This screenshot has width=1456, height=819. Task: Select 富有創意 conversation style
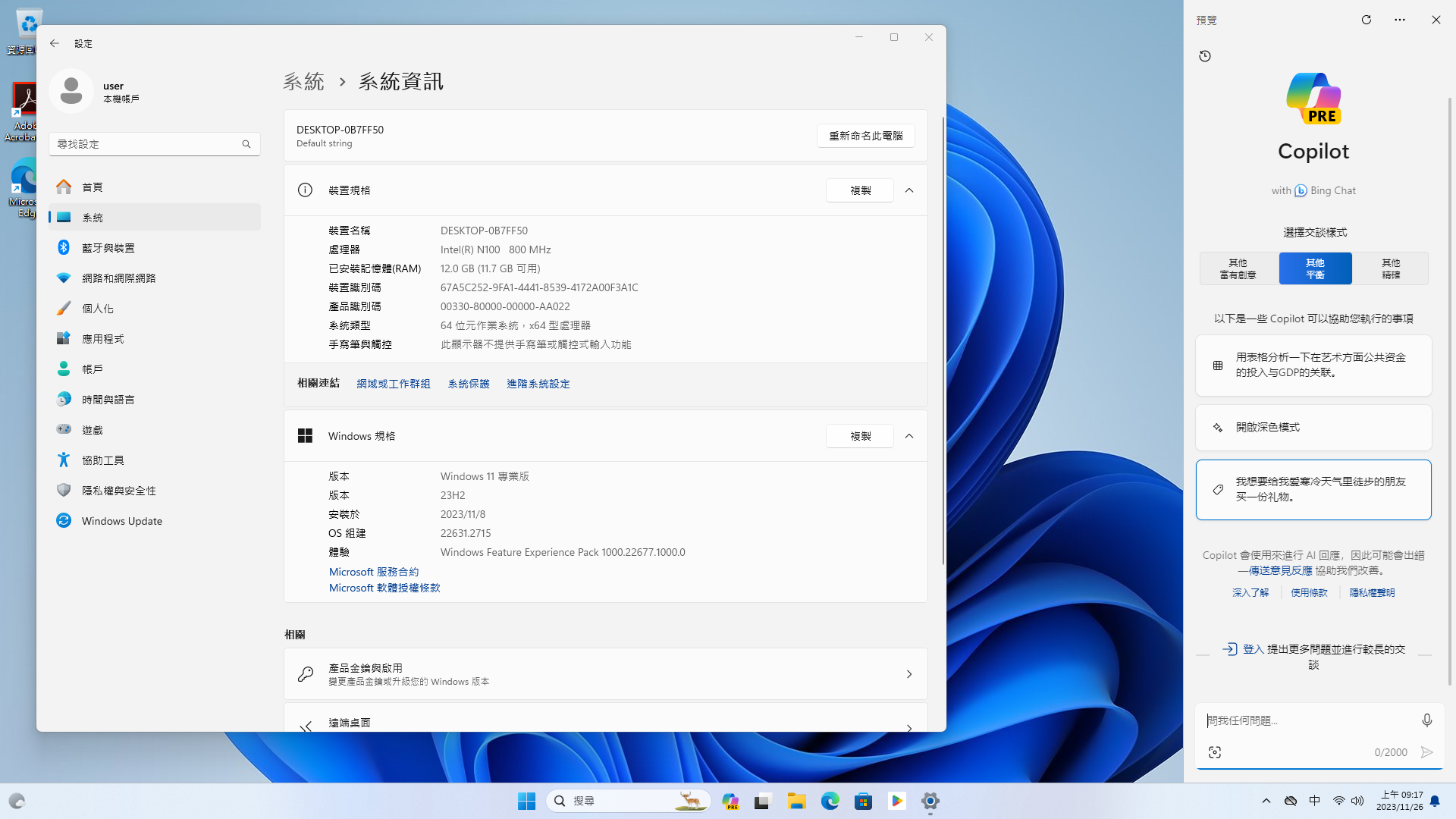[1238, 268]
